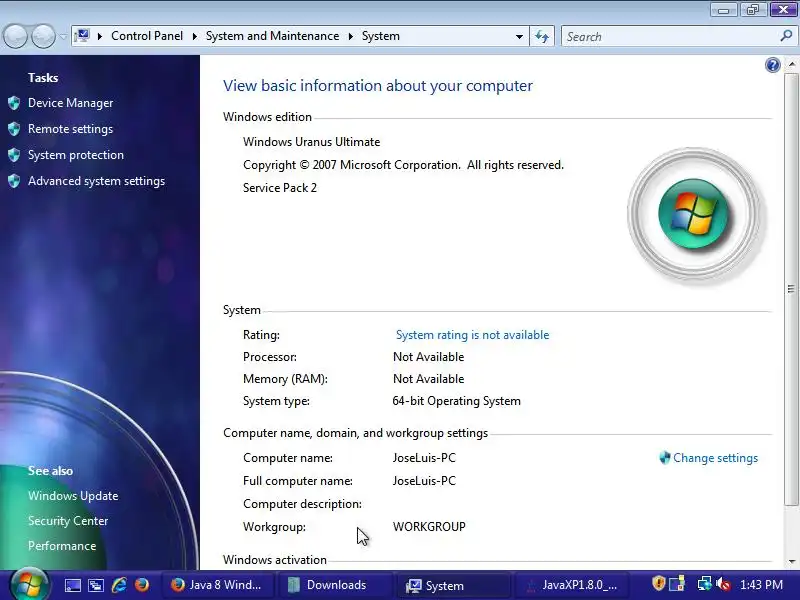The width and height of the screenshot is (800, 600).
Task: Click 'Service Pack 2' text
Action: tap(280, 188)
